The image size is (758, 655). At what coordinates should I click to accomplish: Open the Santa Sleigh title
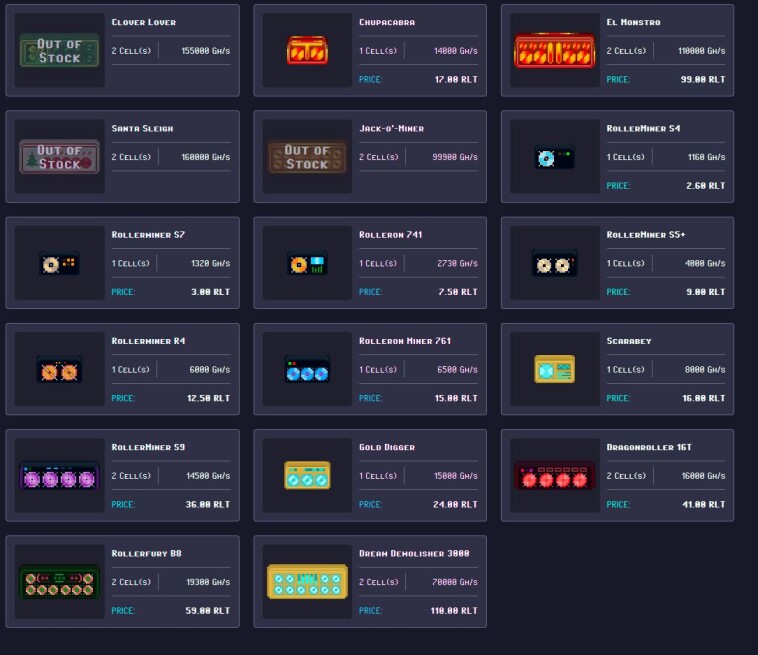click(142, 129)
